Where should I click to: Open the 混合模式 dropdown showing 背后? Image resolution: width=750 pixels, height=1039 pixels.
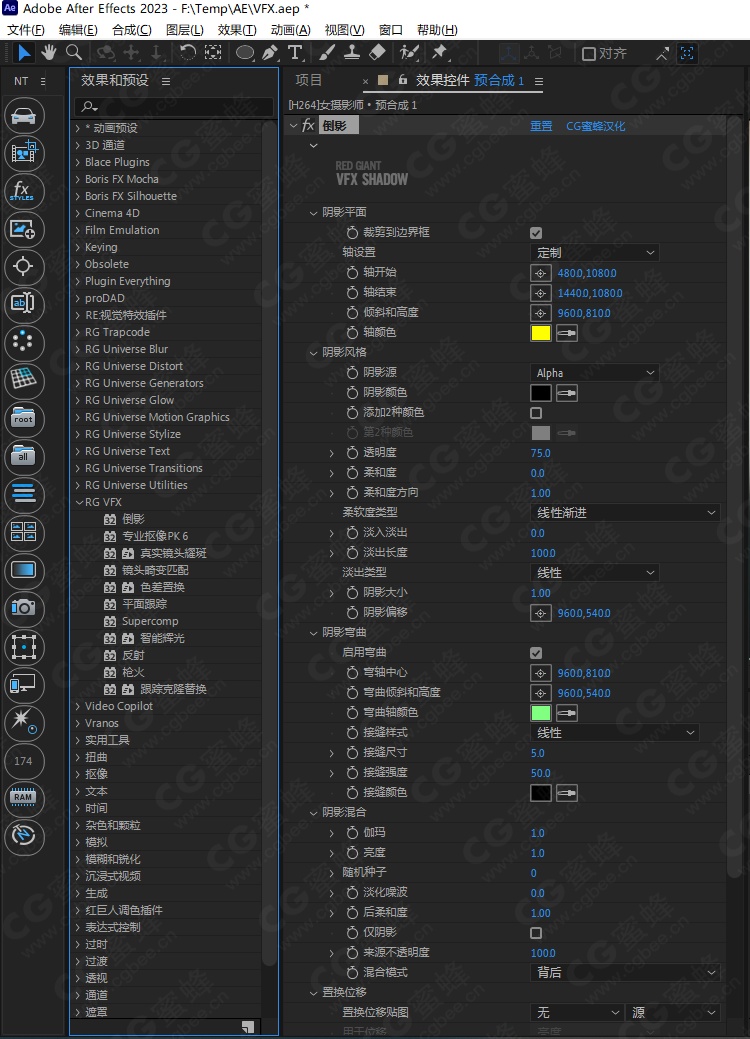pos(625,972)
